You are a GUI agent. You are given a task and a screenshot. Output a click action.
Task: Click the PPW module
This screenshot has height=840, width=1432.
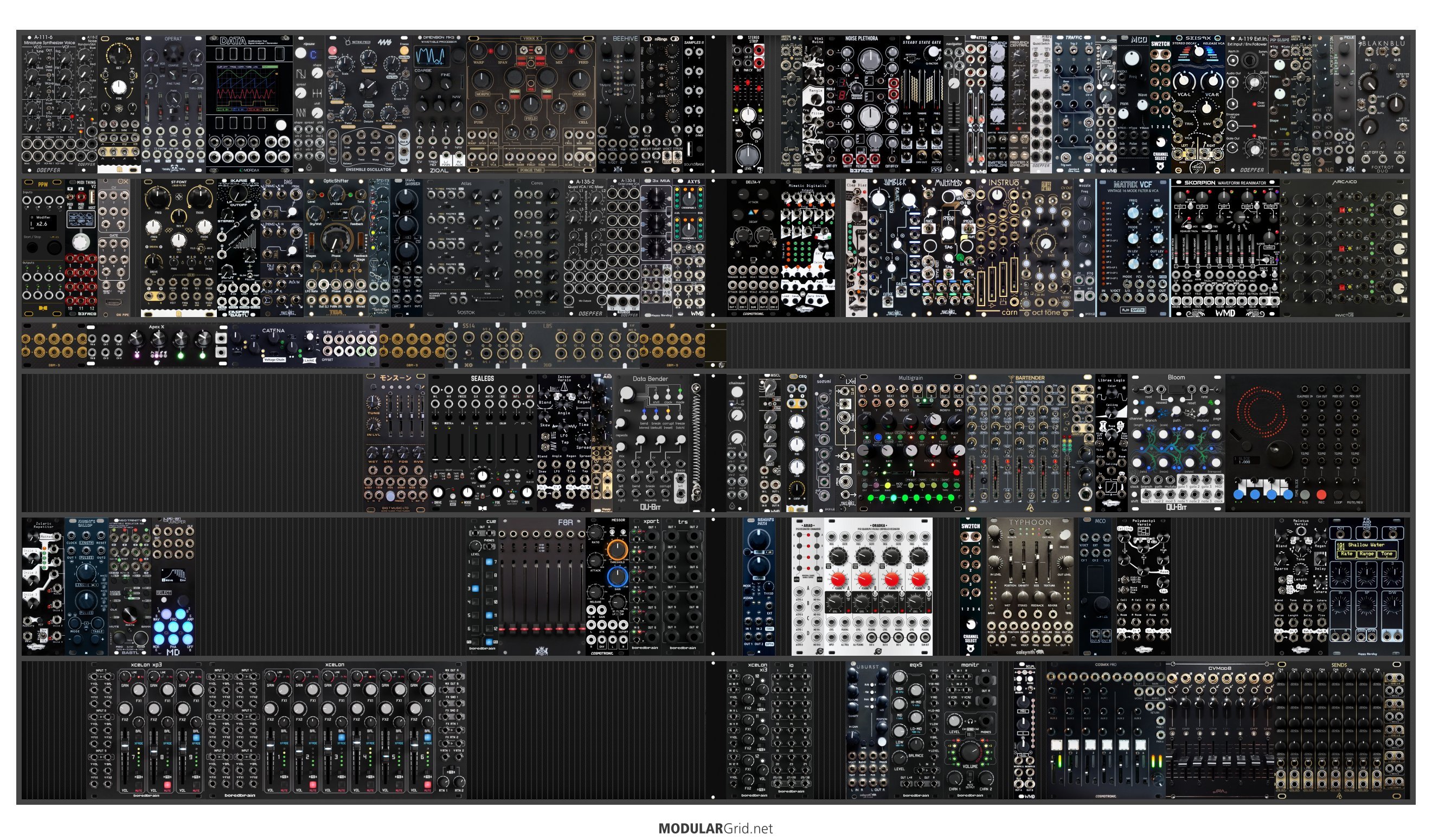(44, 248)
